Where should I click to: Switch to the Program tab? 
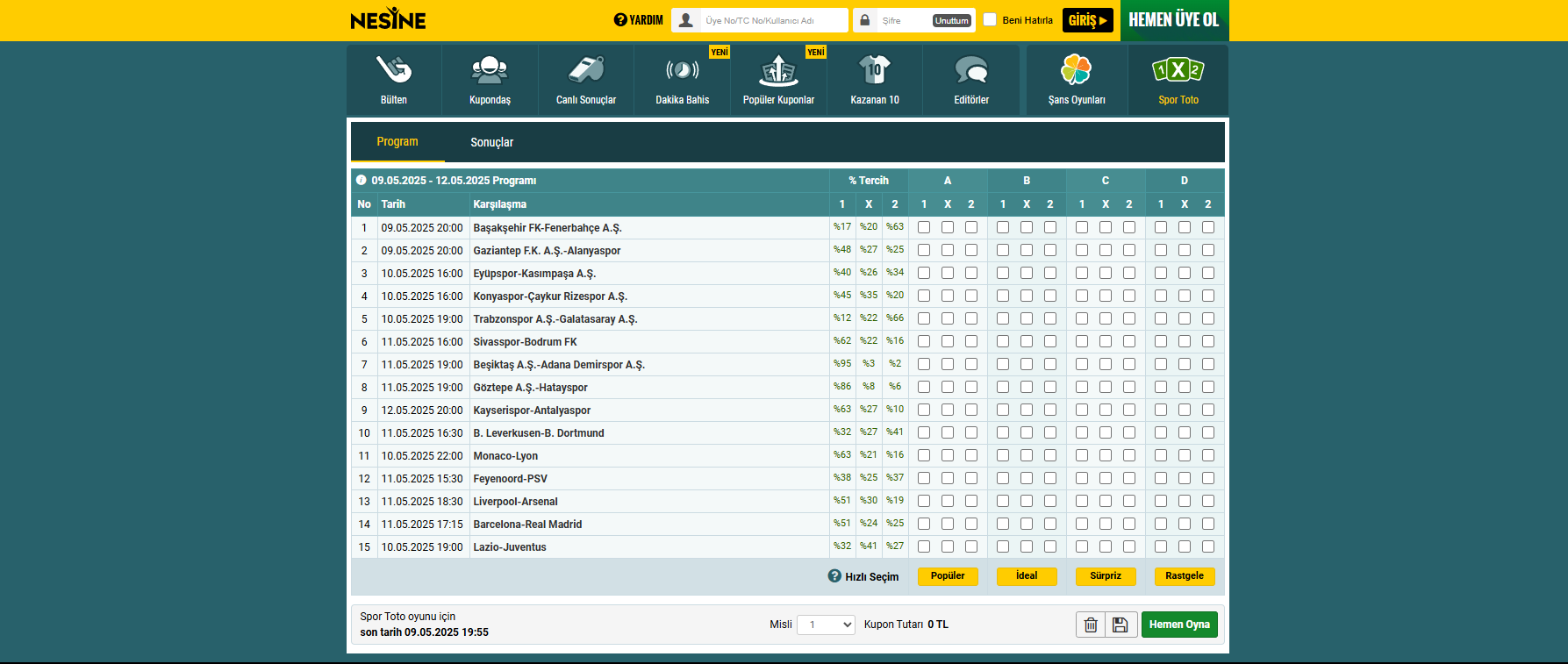click(397, 142)
